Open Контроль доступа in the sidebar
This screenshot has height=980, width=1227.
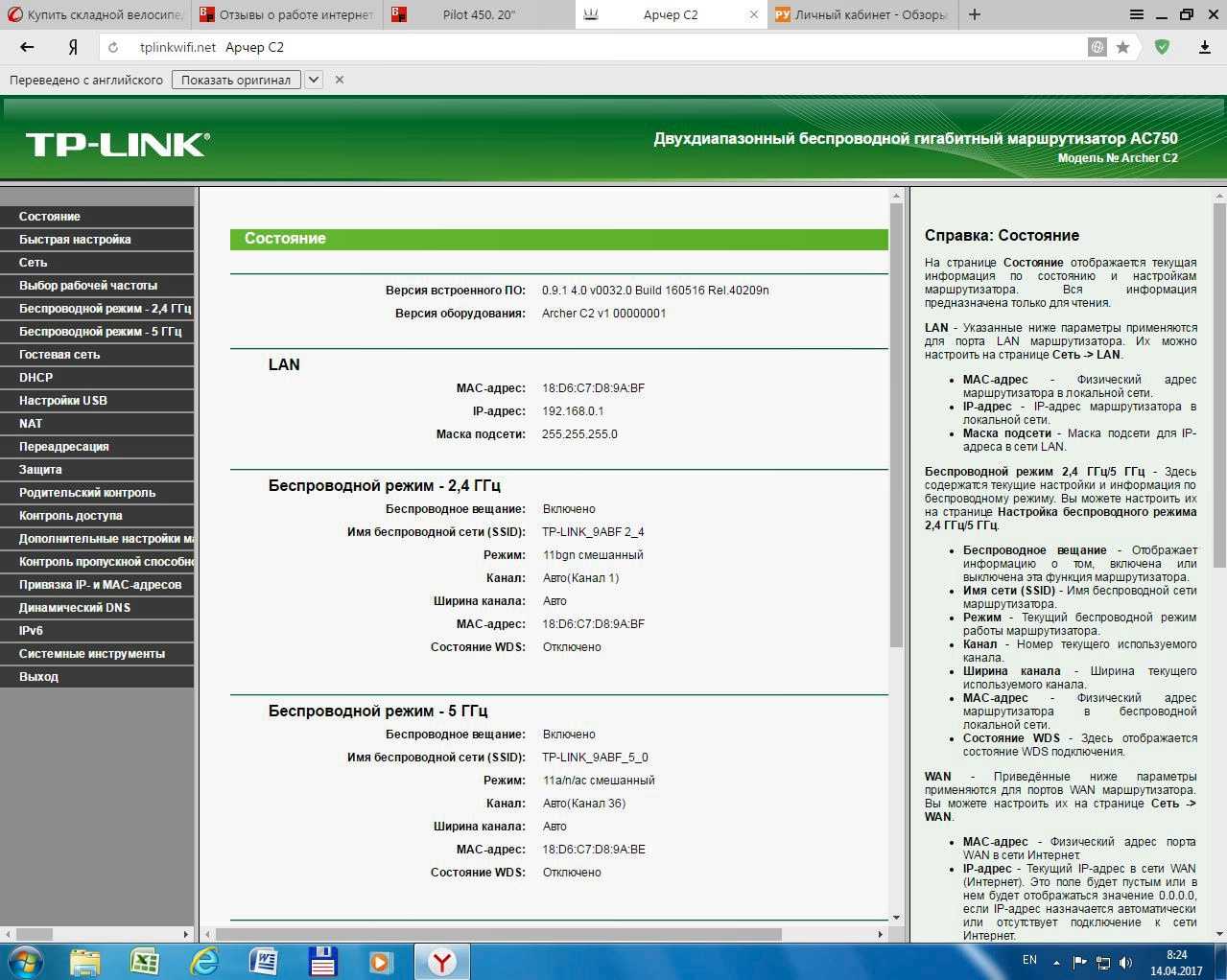click(97, 516)
